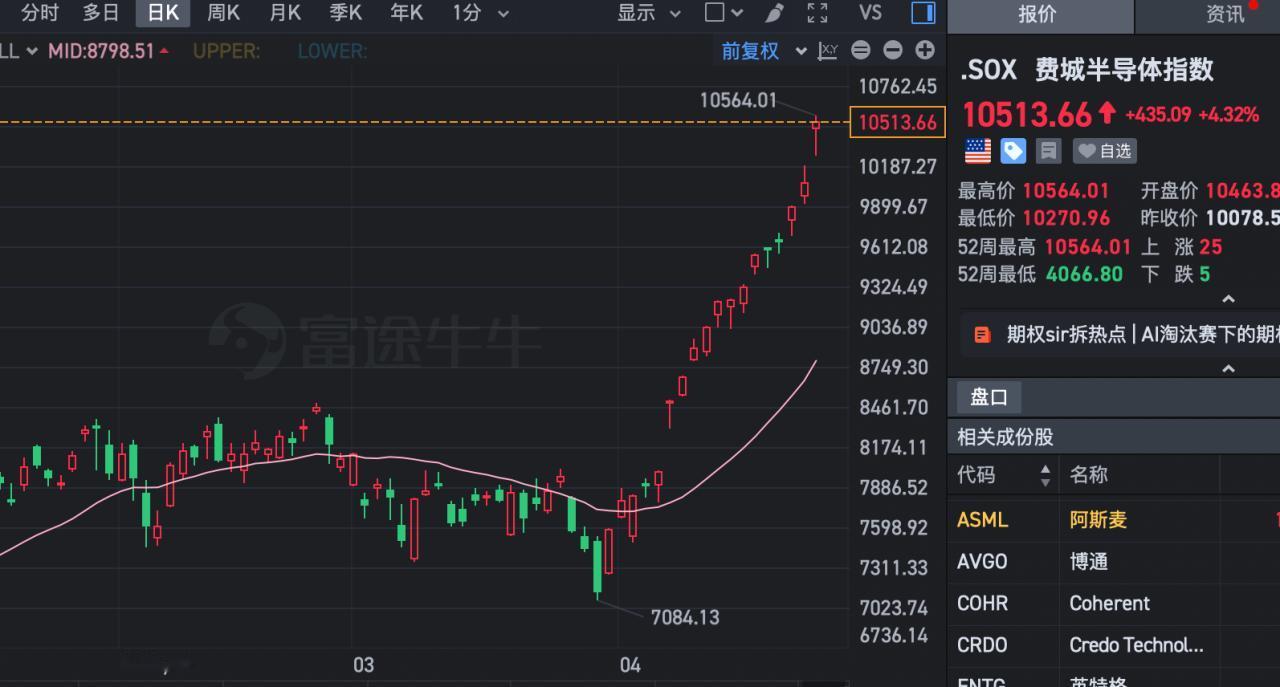
Task: Sort constituents by 代码 column arrows
Action: [x=1046, y=475]
